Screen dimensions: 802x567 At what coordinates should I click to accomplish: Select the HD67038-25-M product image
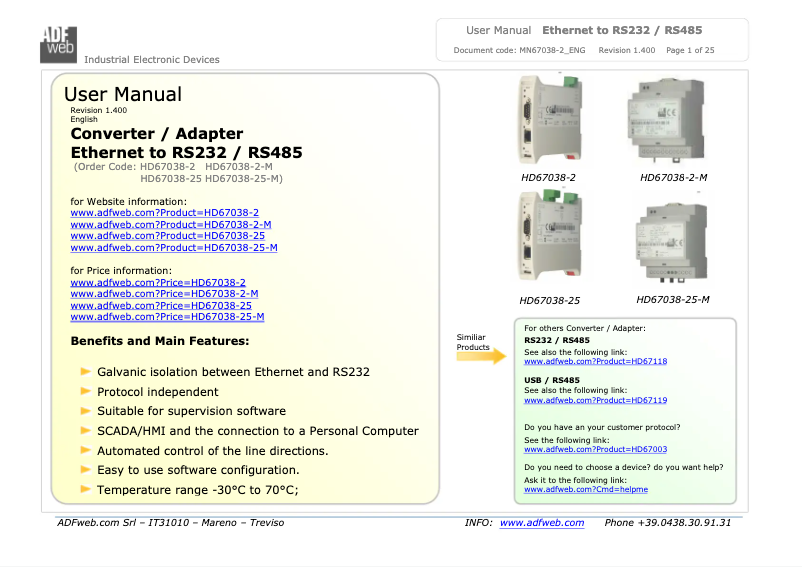coord(671,243)
